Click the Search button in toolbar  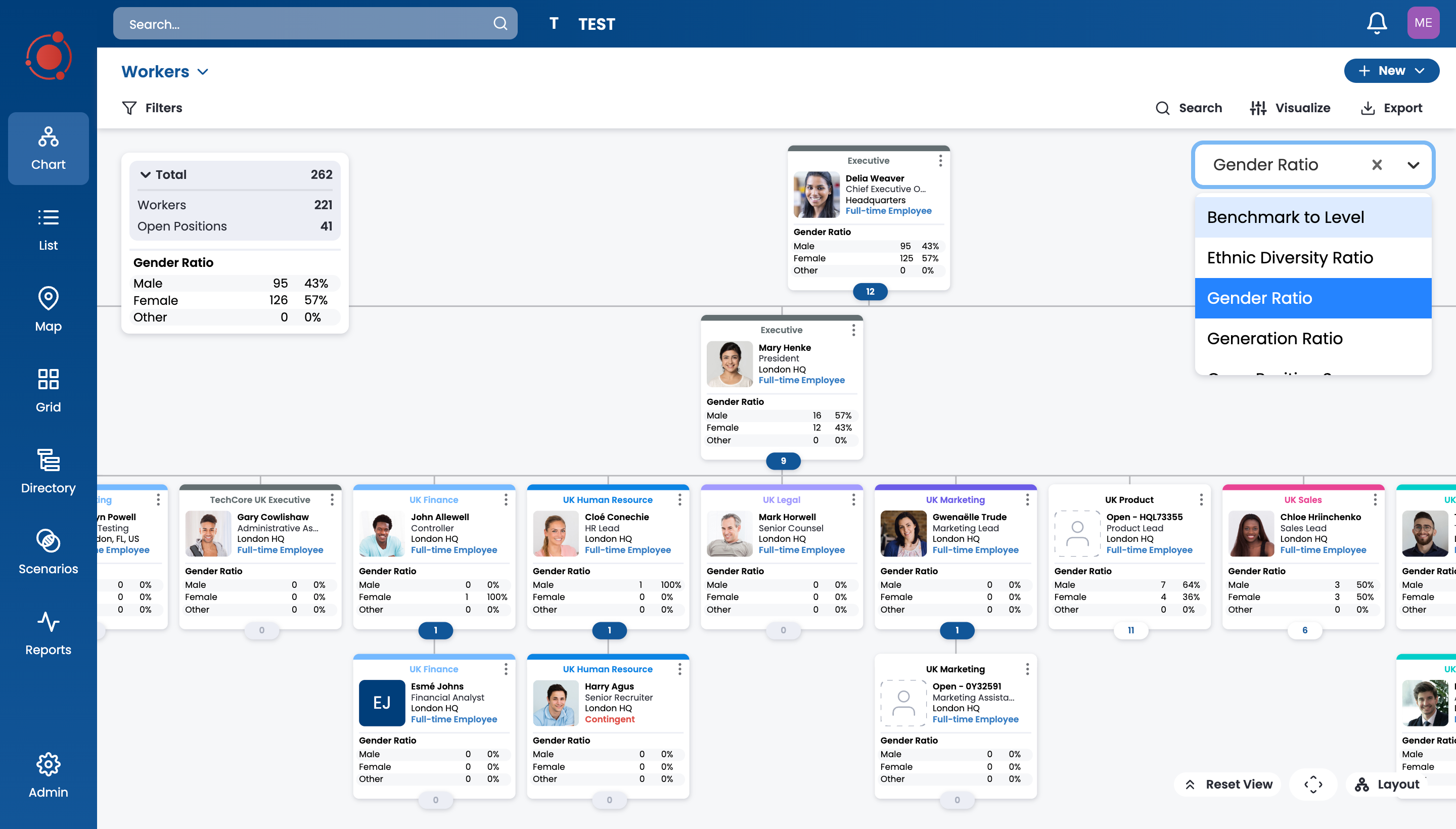coord(1189,108)
